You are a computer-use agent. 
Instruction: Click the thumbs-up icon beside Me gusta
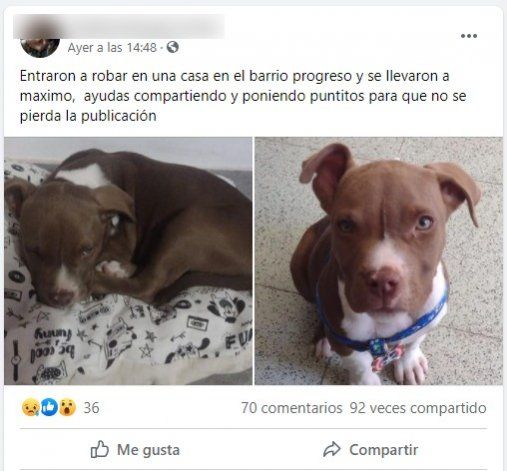coord(100,449)
